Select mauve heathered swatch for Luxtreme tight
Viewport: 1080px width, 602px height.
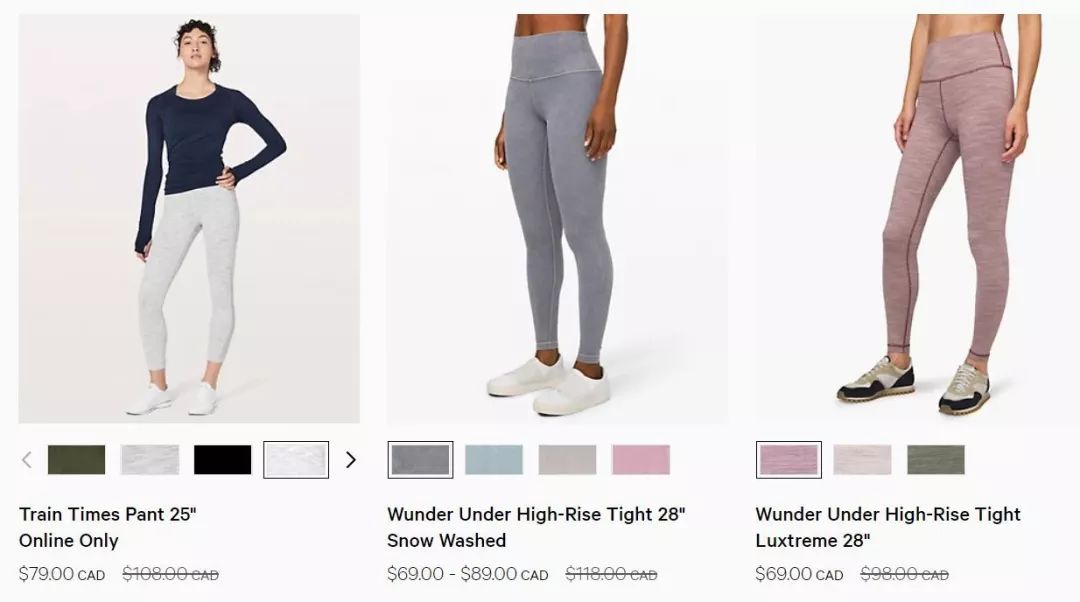click(789, 459)
